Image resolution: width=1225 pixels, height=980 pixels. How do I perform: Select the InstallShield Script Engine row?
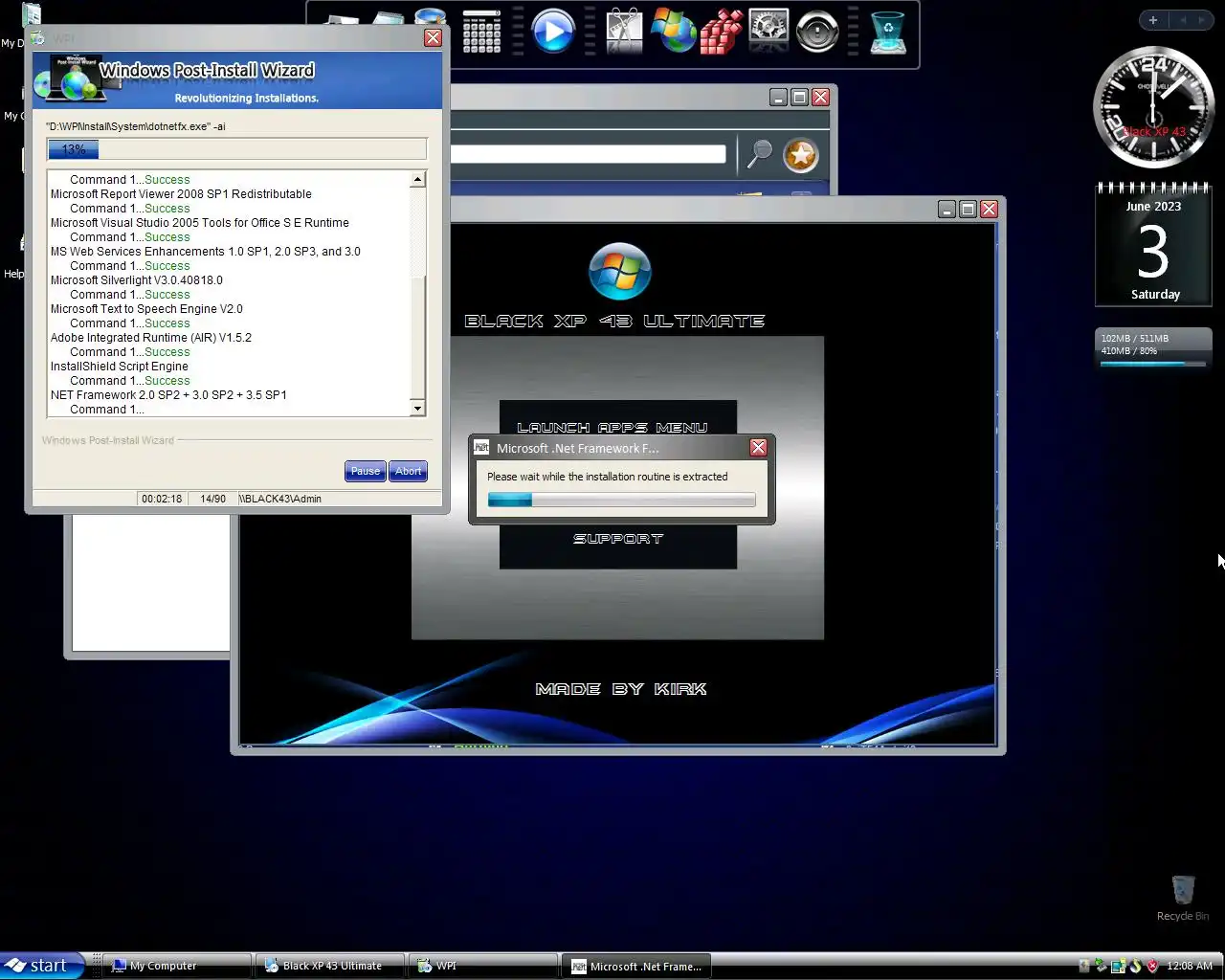coord(119,366)
